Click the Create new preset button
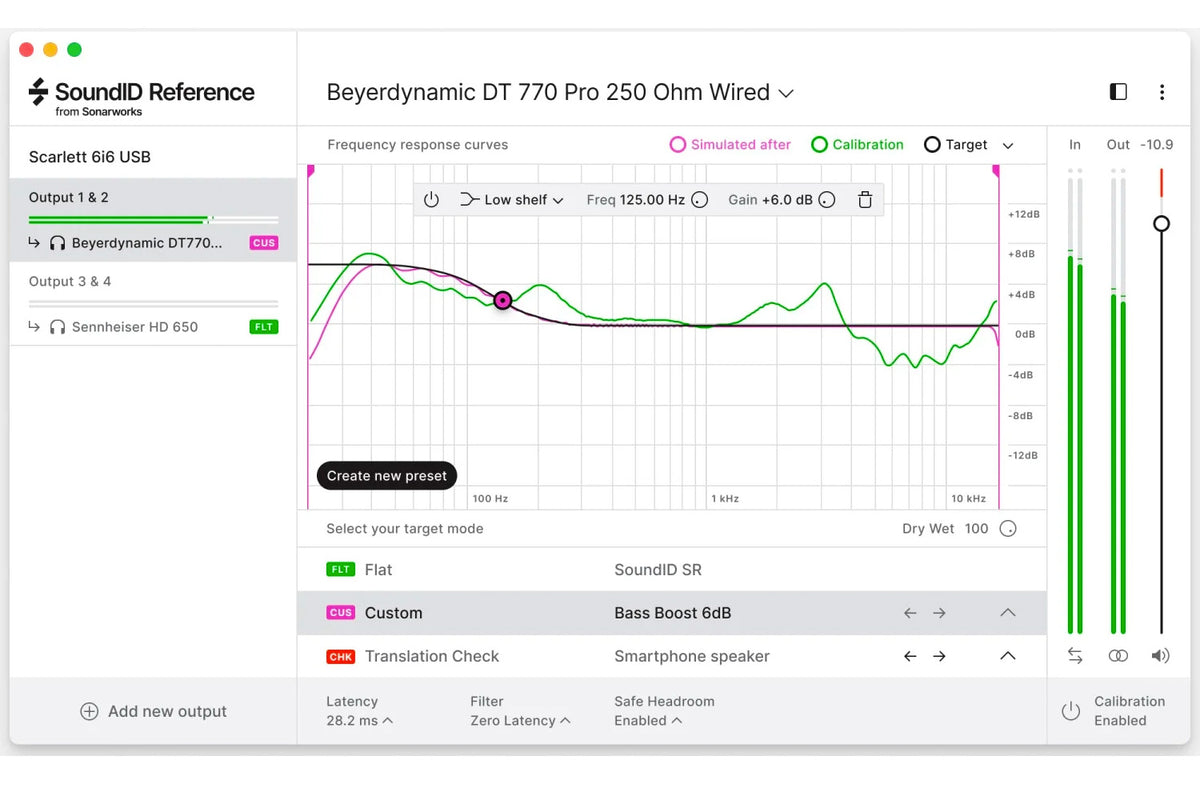 [x=387, y=476]
